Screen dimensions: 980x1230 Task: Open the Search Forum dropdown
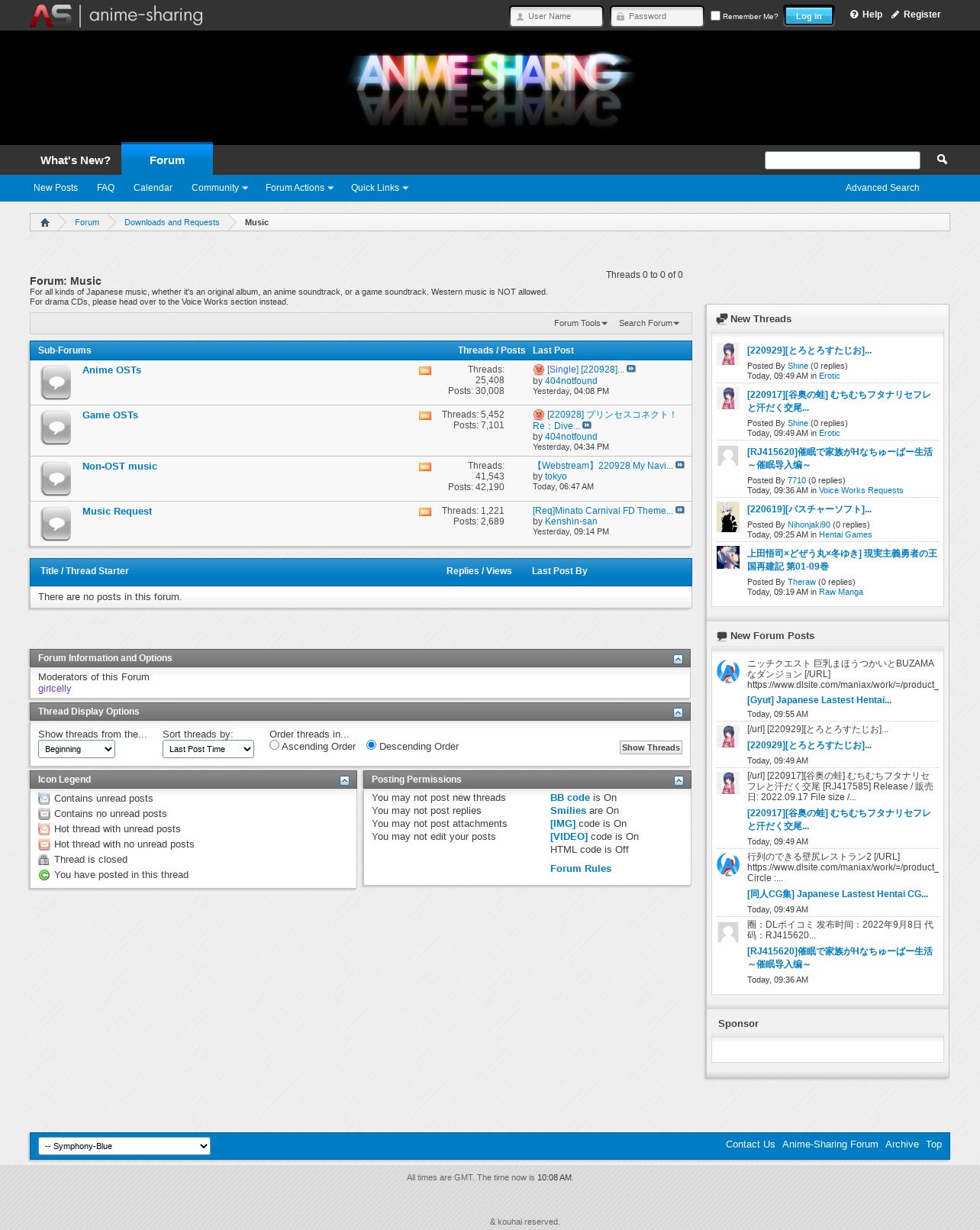coord(649,323)
